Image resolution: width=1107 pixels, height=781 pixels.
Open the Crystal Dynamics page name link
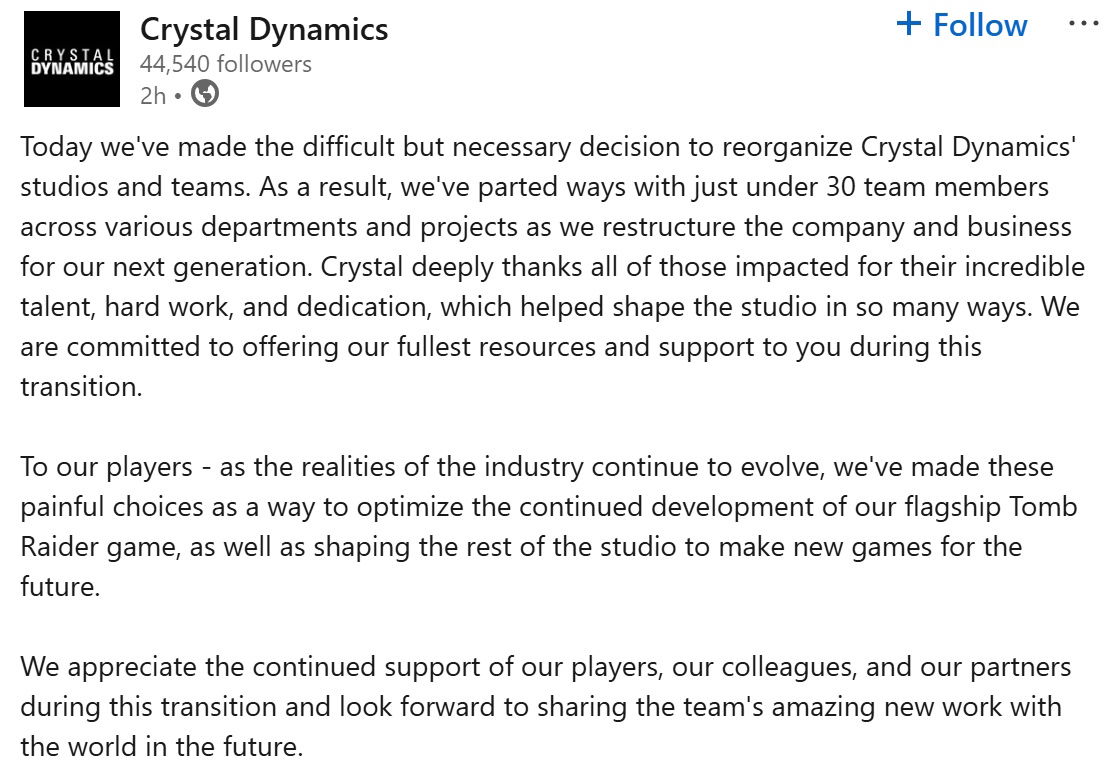coord(265,29)
